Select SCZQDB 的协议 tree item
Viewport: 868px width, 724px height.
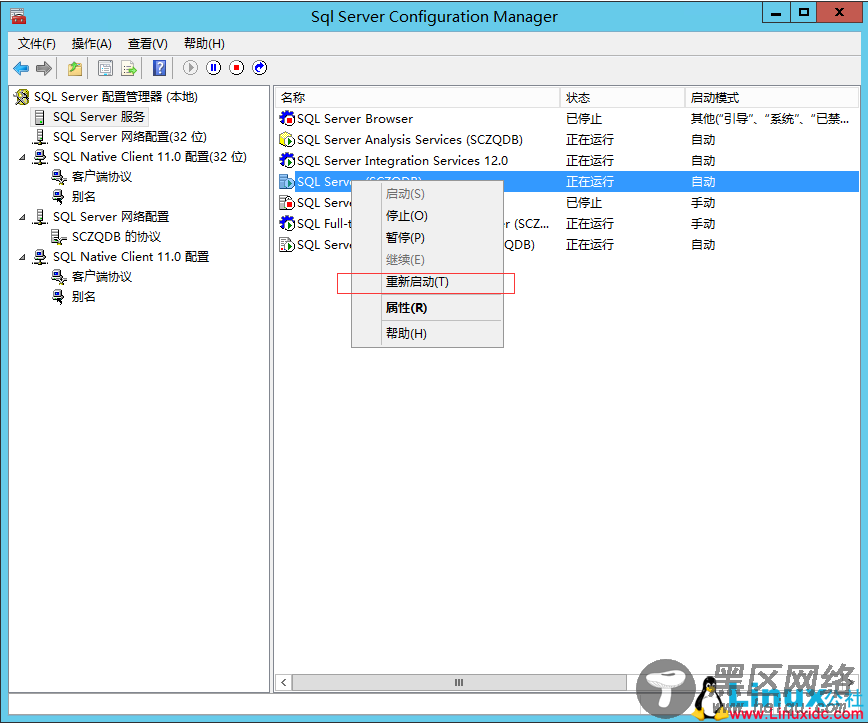(x=116, y=237)
